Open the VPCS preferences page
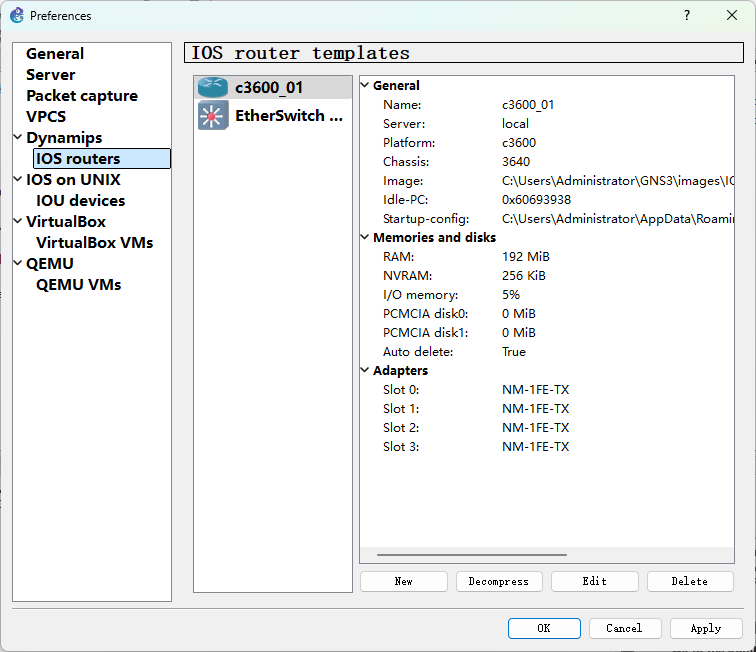The height and width of the screenshot is (652, 756). (x=46, y=116)
